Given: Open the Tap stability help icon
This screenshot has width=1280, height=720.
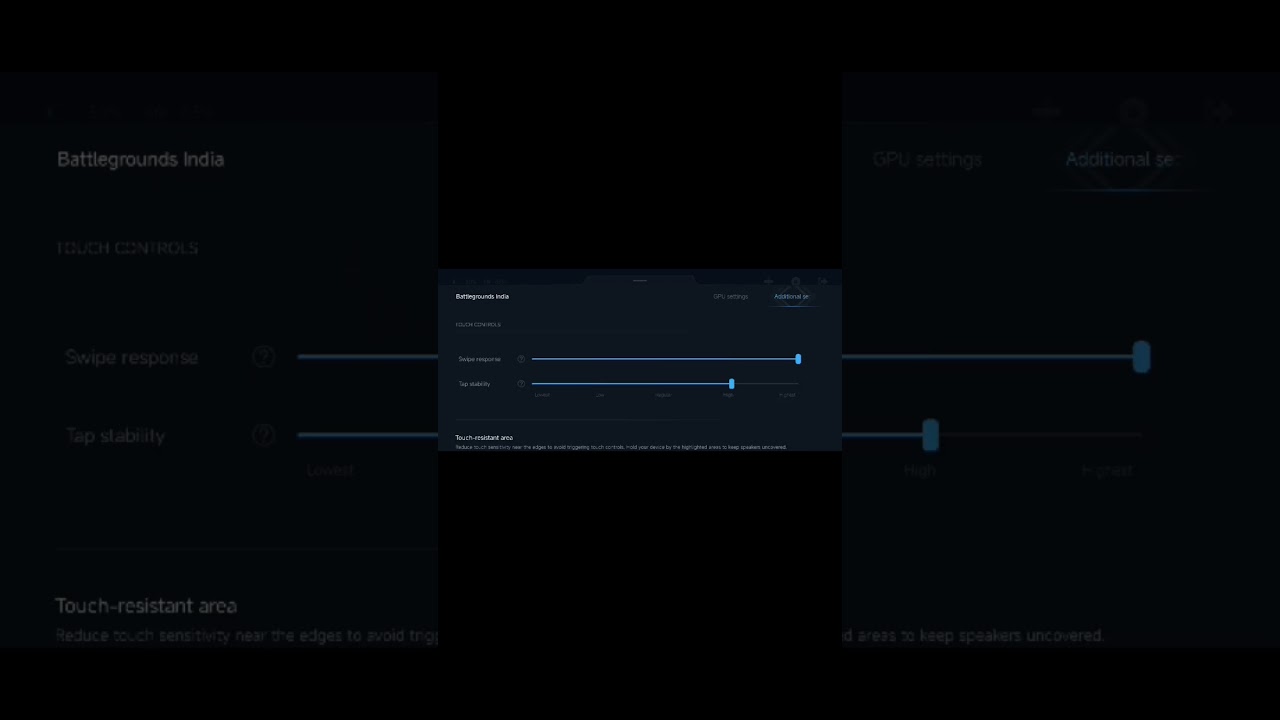Looking at the screenshot, I should pyautogui.click(x=521, y=384).
